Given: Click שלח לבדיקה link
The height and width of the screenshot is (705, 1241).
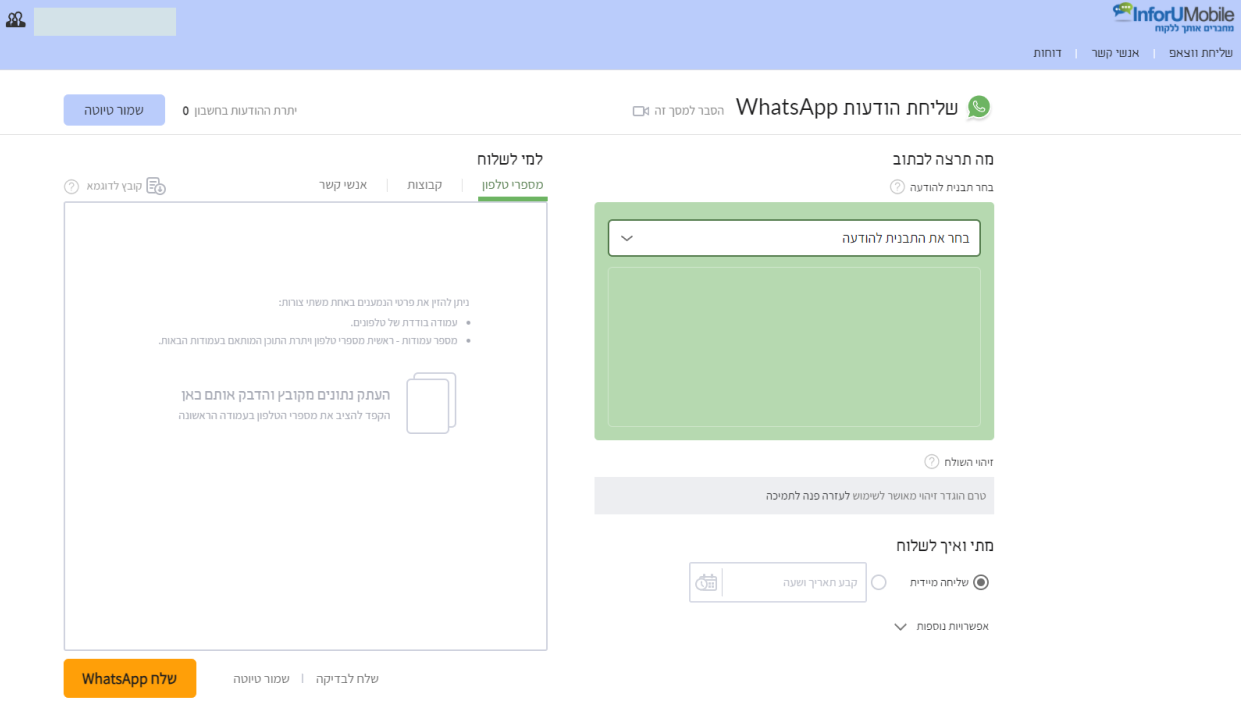Looking at the screenshot, I should tap(346, 679).
